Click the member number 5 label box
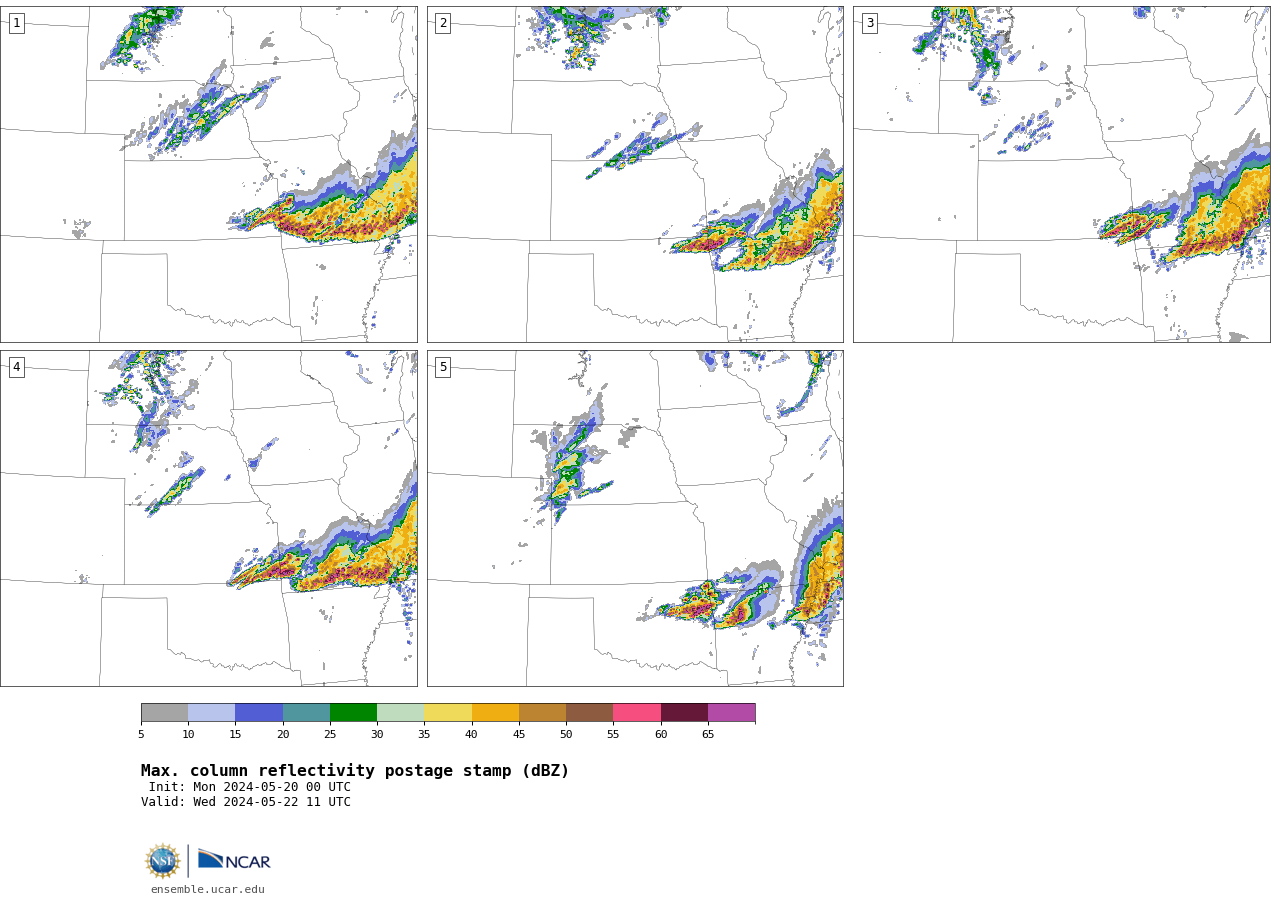The height and width of the screenshot is (901, 1280). coord(443,367)
